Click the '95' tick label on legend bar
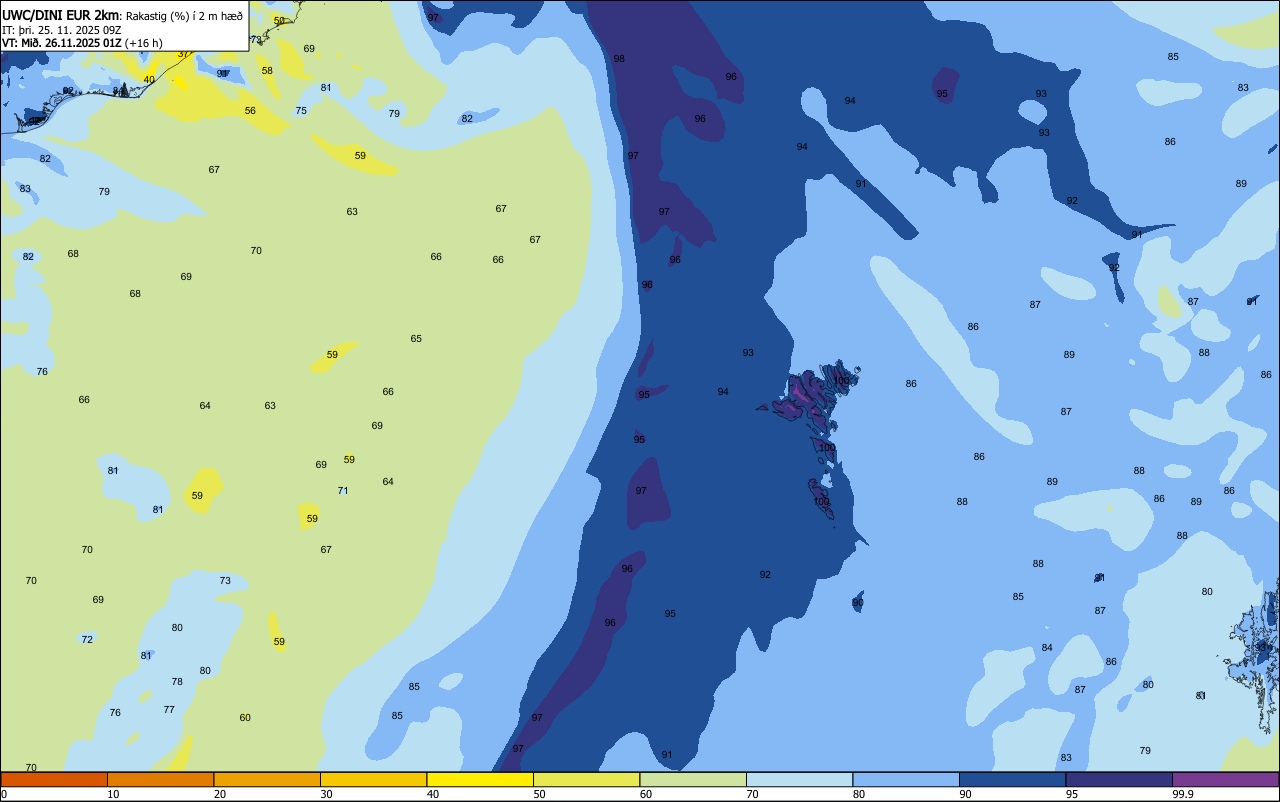Viewport: 1280px width, 802px height. click(1072, 794)
